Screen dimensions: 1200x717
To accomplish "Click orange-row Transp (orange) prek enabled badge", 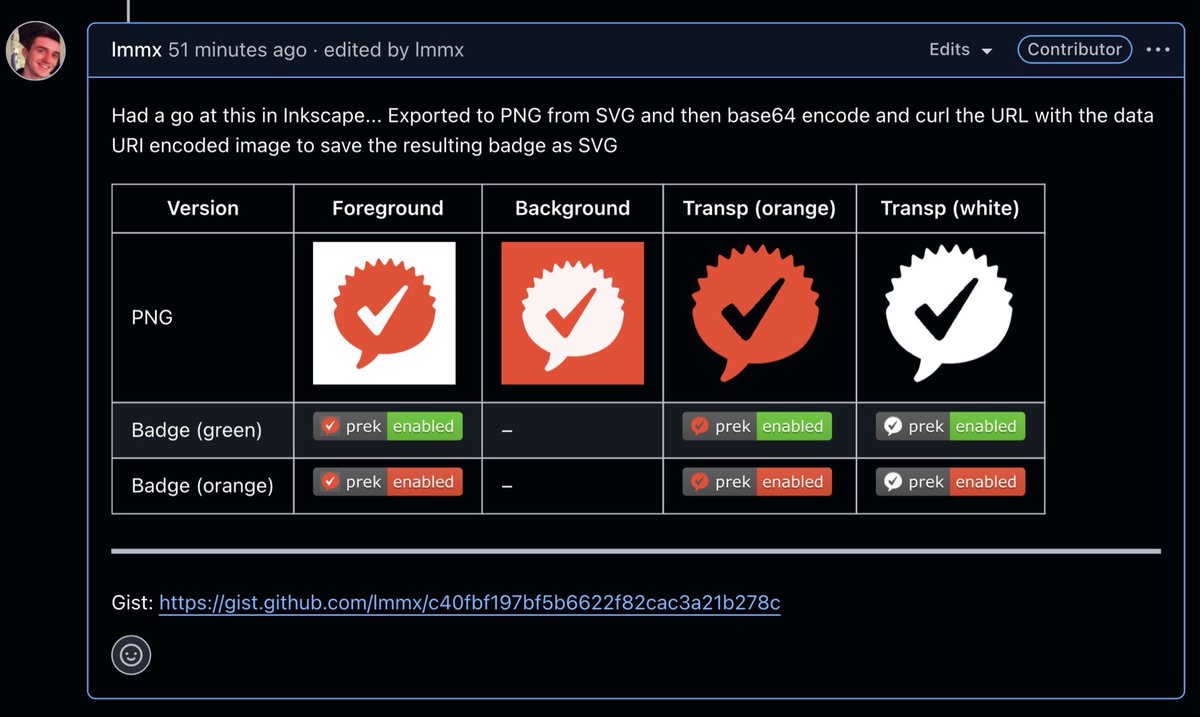I will [757, 482].
